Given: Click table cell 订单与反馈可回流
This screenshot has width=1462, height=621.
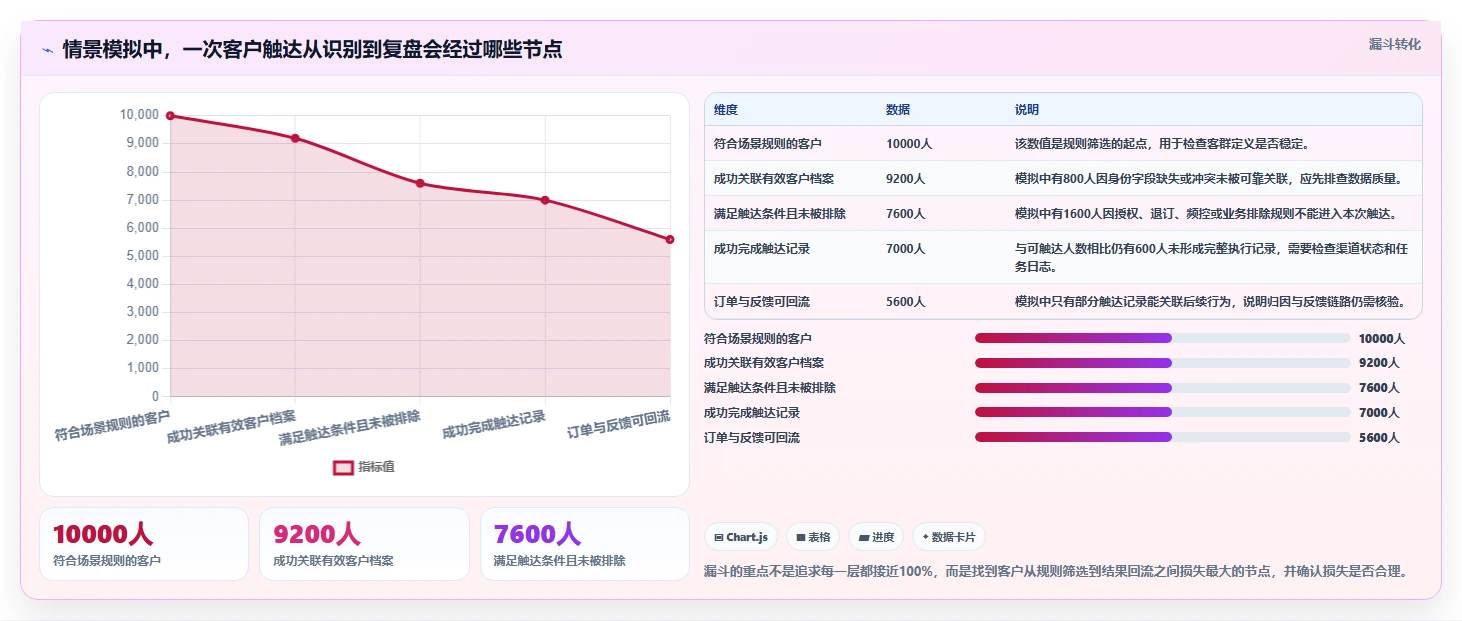Looking at the screenshot, I should [762, 301].
